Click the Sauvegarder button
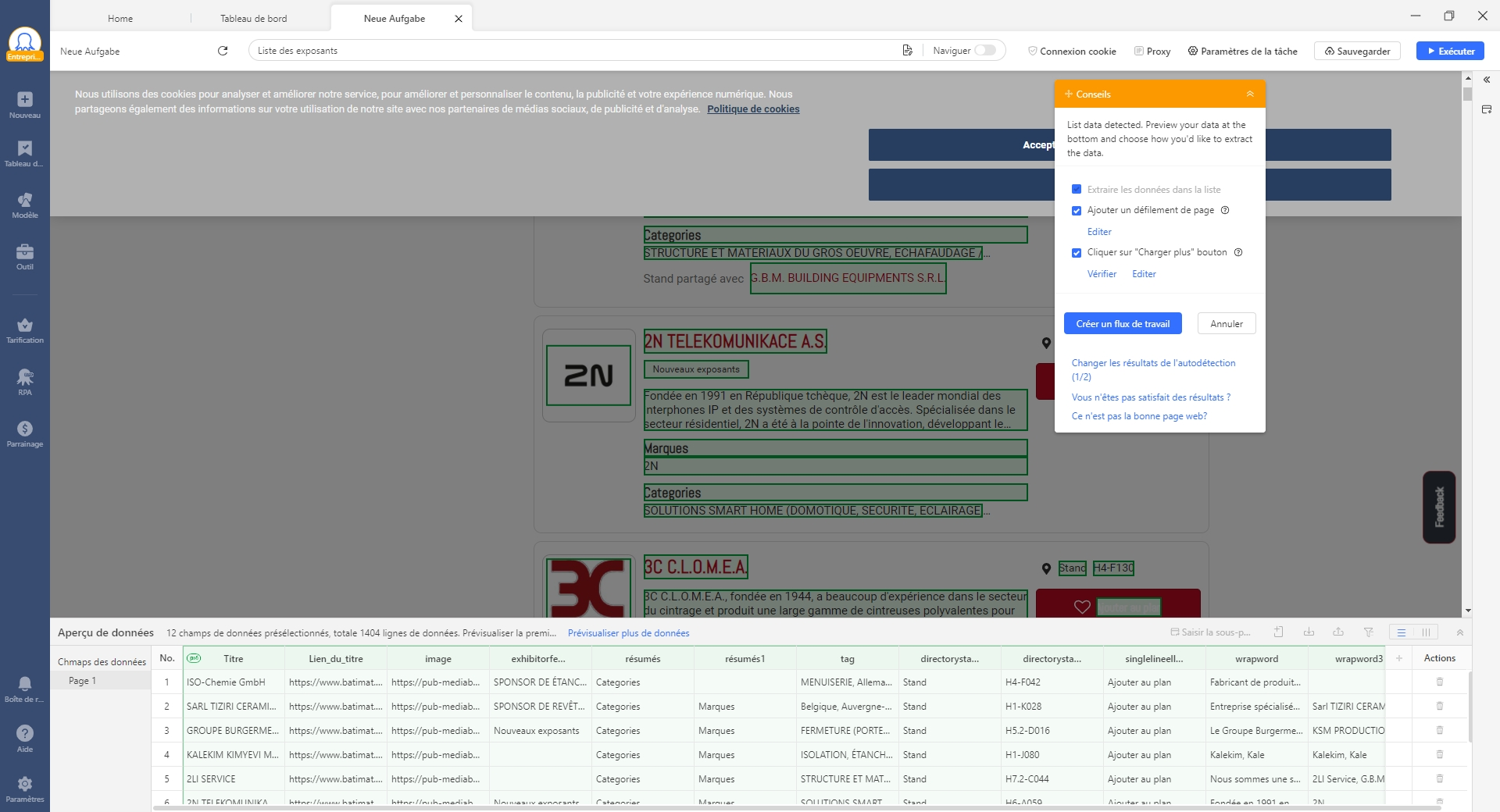1500x812 pixels. coord(1357,52)
